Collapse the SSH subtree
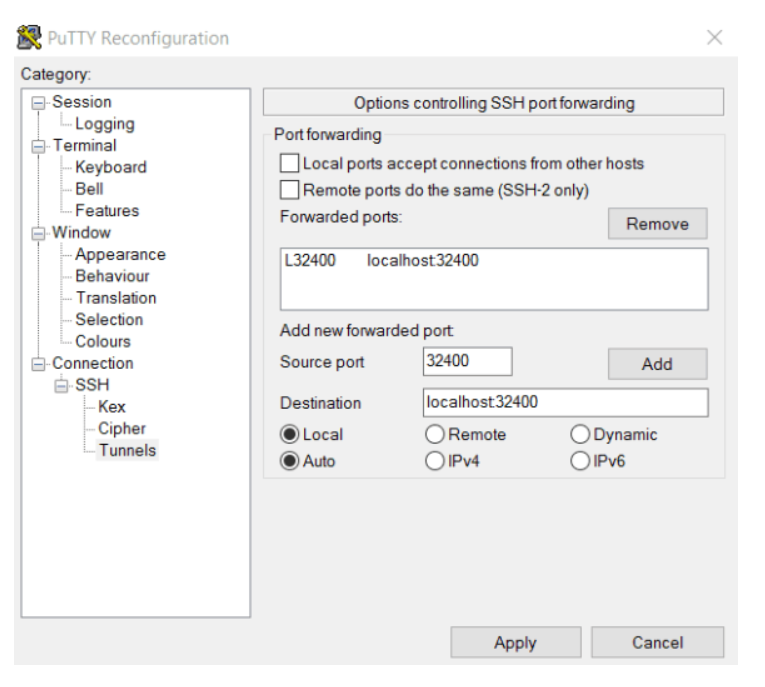The height and width of the screenshot is (687, 765). [x=61, y=385]
